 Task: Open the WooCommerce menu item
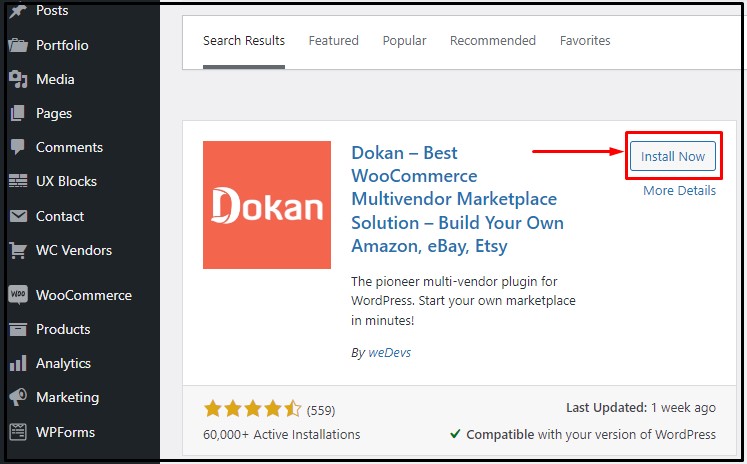pyautogui.click(x=83, y=295)
